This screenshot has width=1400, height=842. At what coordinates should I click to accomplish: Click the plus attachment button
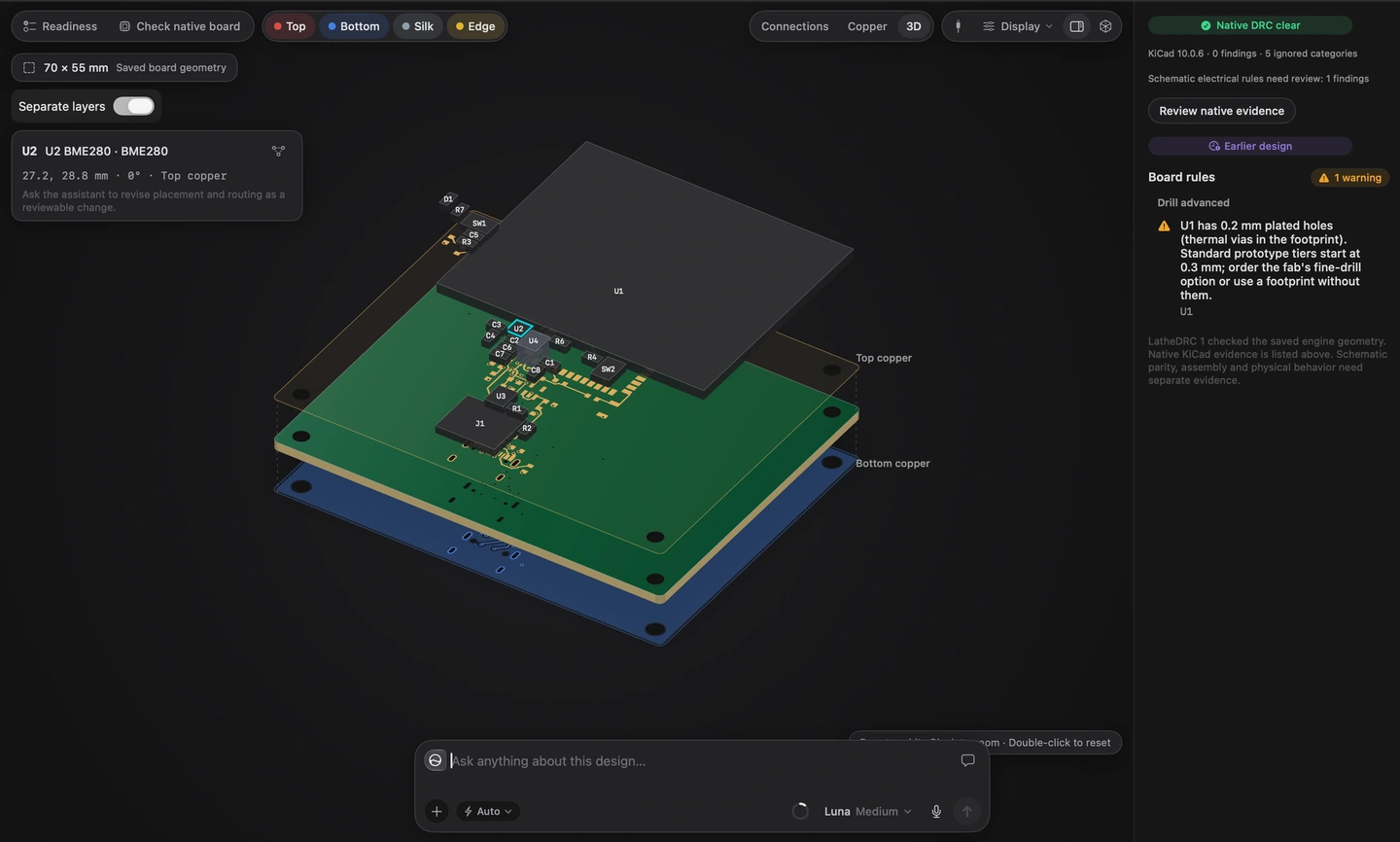tap(437, 811)
